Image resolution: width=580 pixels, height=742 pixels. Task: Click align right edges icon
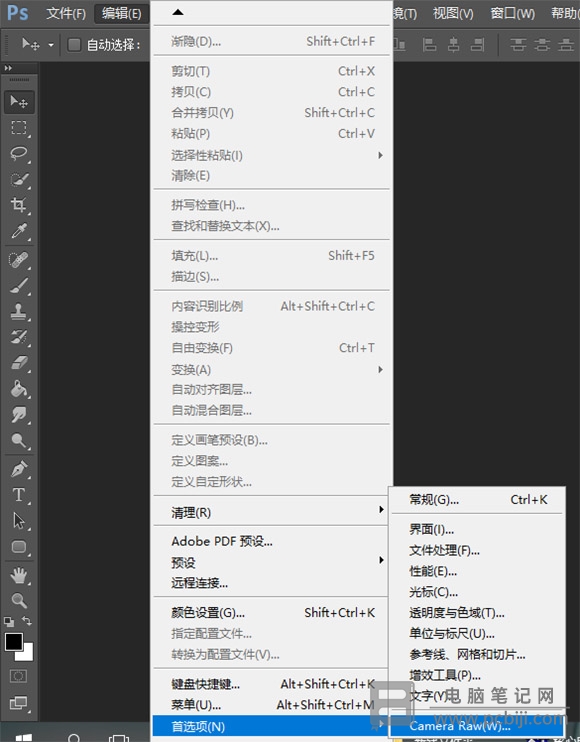pyautogui.click(x=477, y=45)
